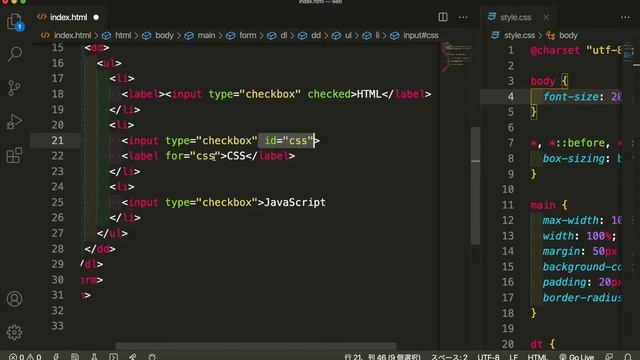Open the Search view in activity bar
The height and width of the screenshot is (360, 640).
click(15, 54)
